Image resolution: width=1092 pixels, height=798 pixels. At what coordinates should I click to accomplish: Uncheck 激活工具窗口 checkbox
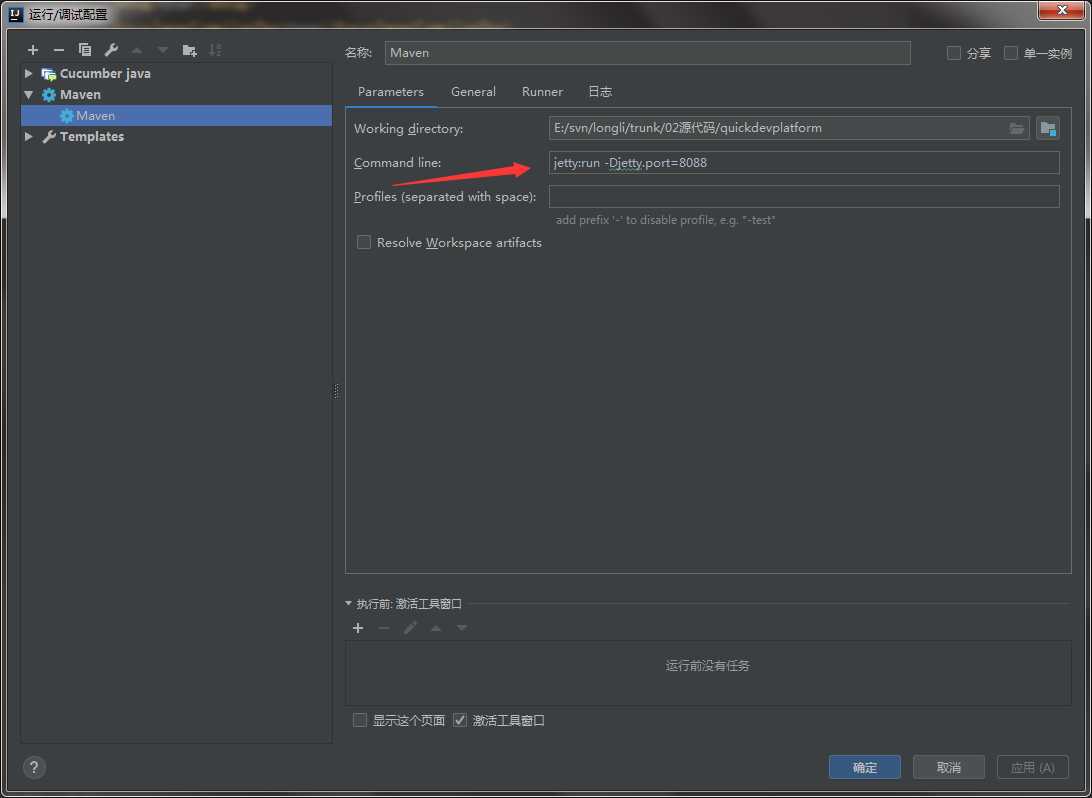coord(460,720)
